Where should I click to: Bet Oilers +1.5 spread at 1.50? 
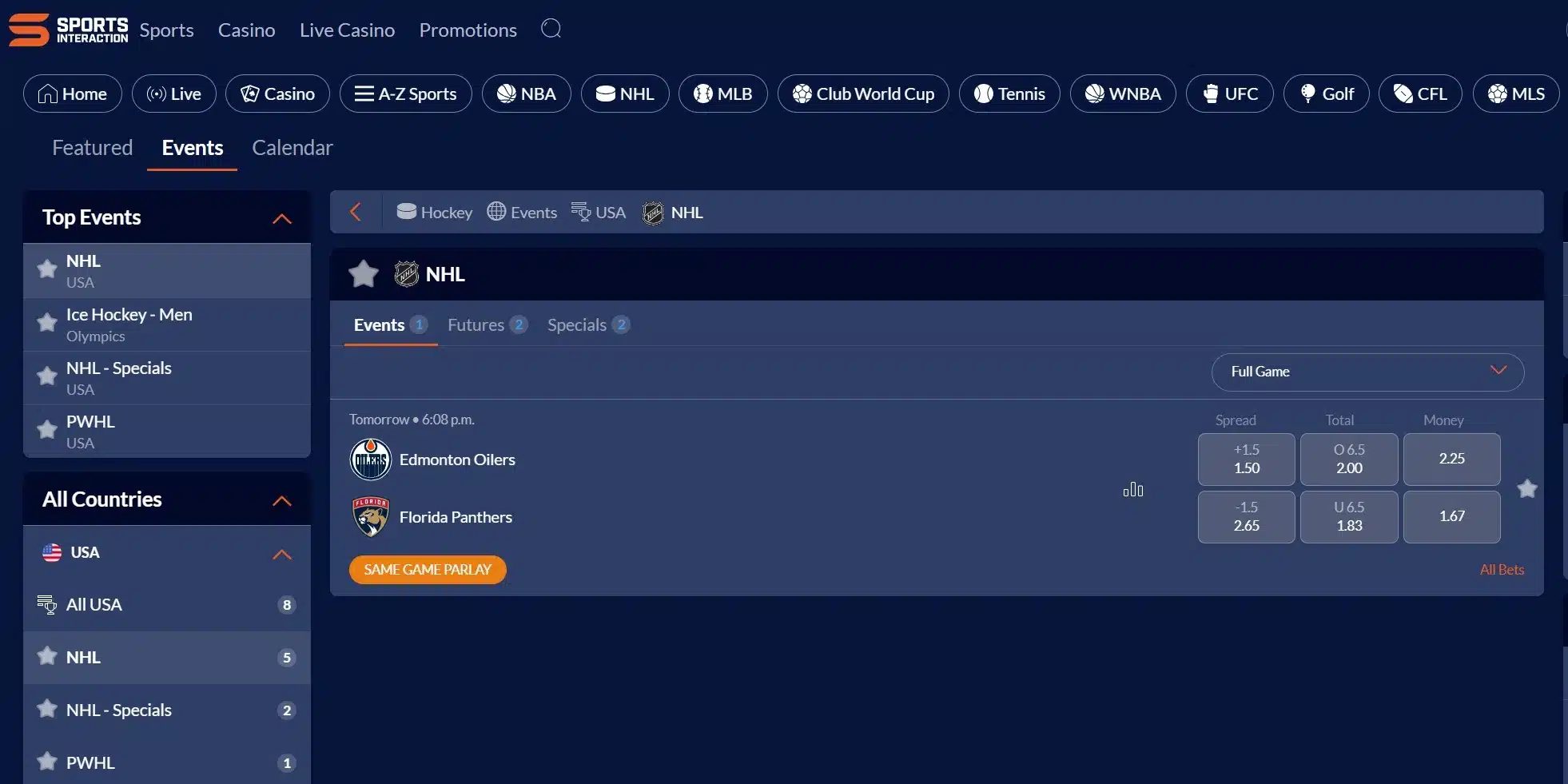[x=1246, y=459]
